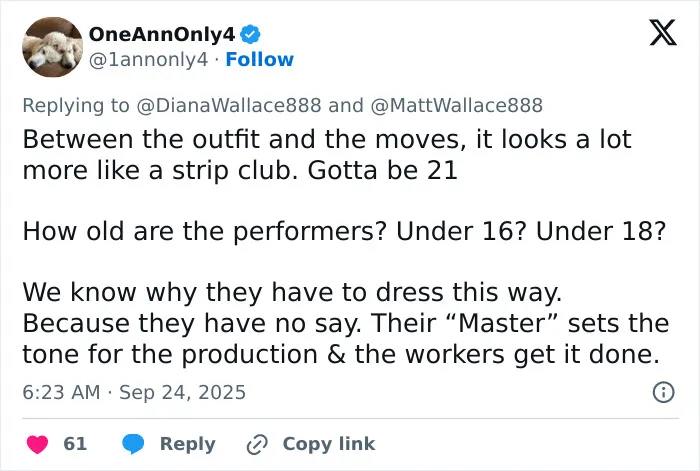The width and height of the screenshot is (700, 471).
Task: Visit the @1annonly4 handle
Action: [148, 59]
